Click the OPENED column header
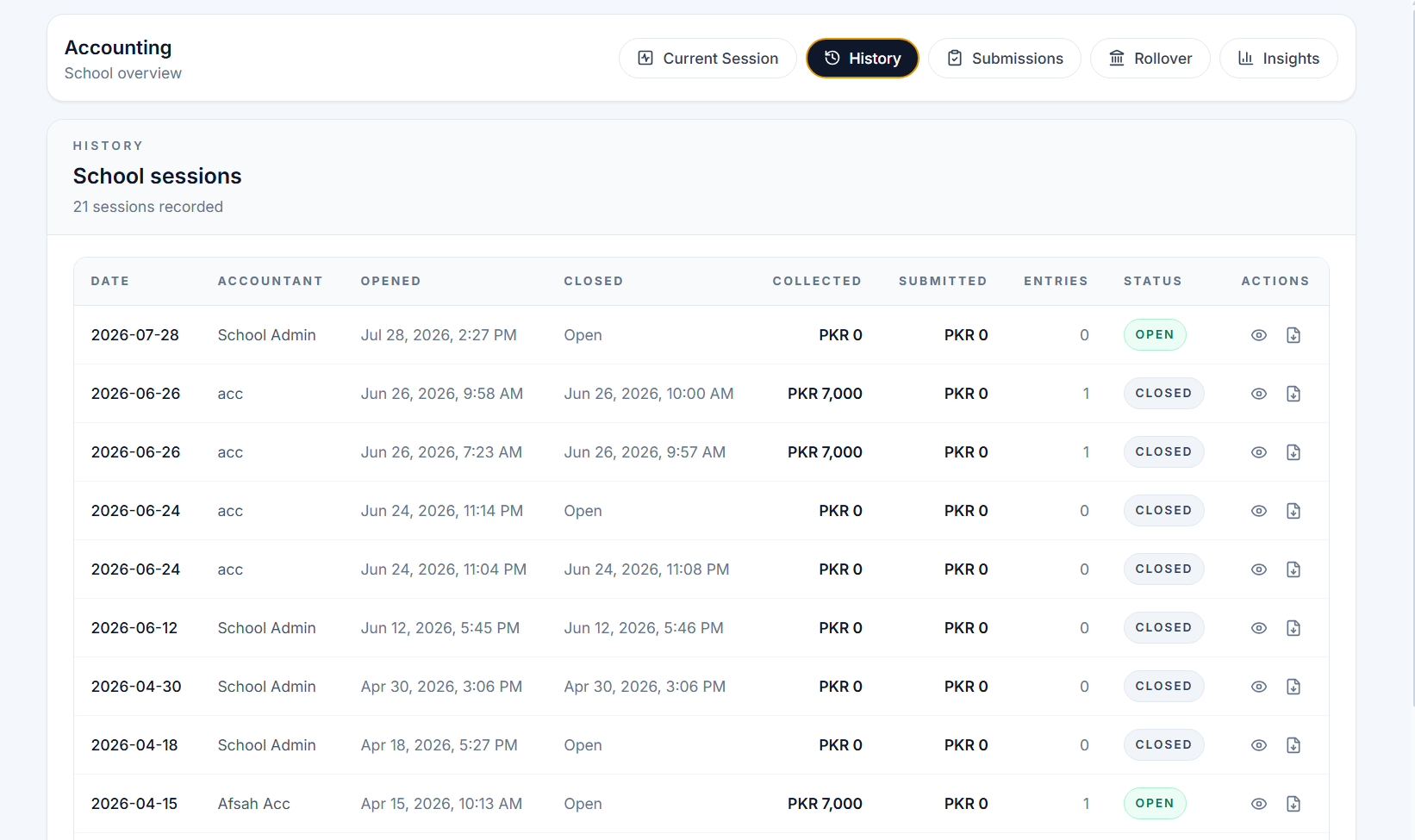1415x840 pixels. click(391, 281)
